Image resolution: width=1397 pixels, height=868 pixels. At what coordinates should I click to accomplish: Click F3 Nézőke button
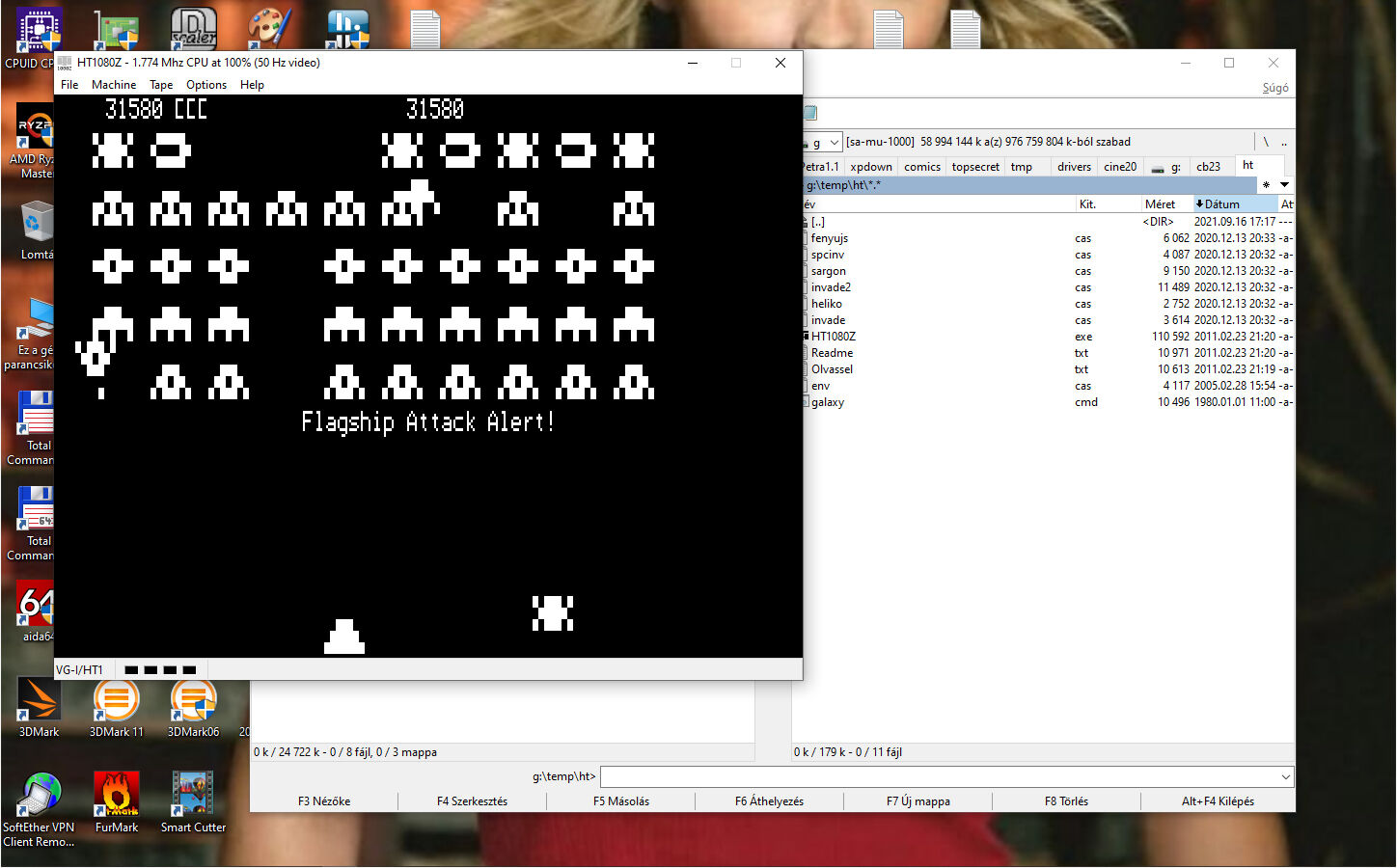click(x=324, y=801)
